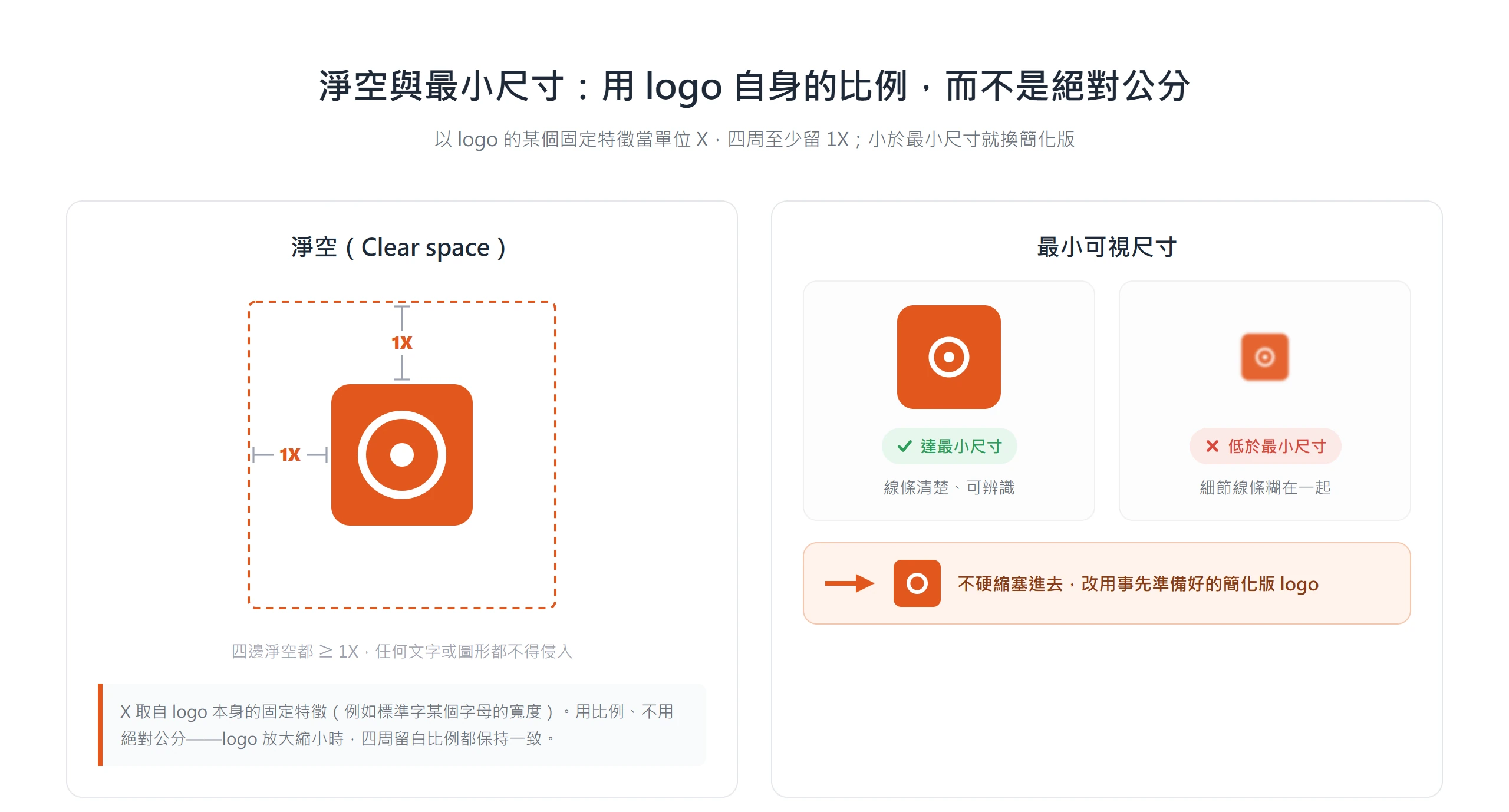
Task: Click the blurry small logo above 低於最小尺寸
Action: (1265, 357)
